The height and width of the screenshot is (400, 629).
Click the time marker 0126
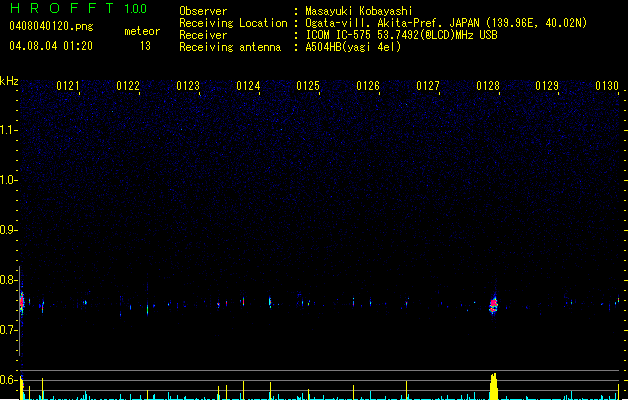pos(368,86)
